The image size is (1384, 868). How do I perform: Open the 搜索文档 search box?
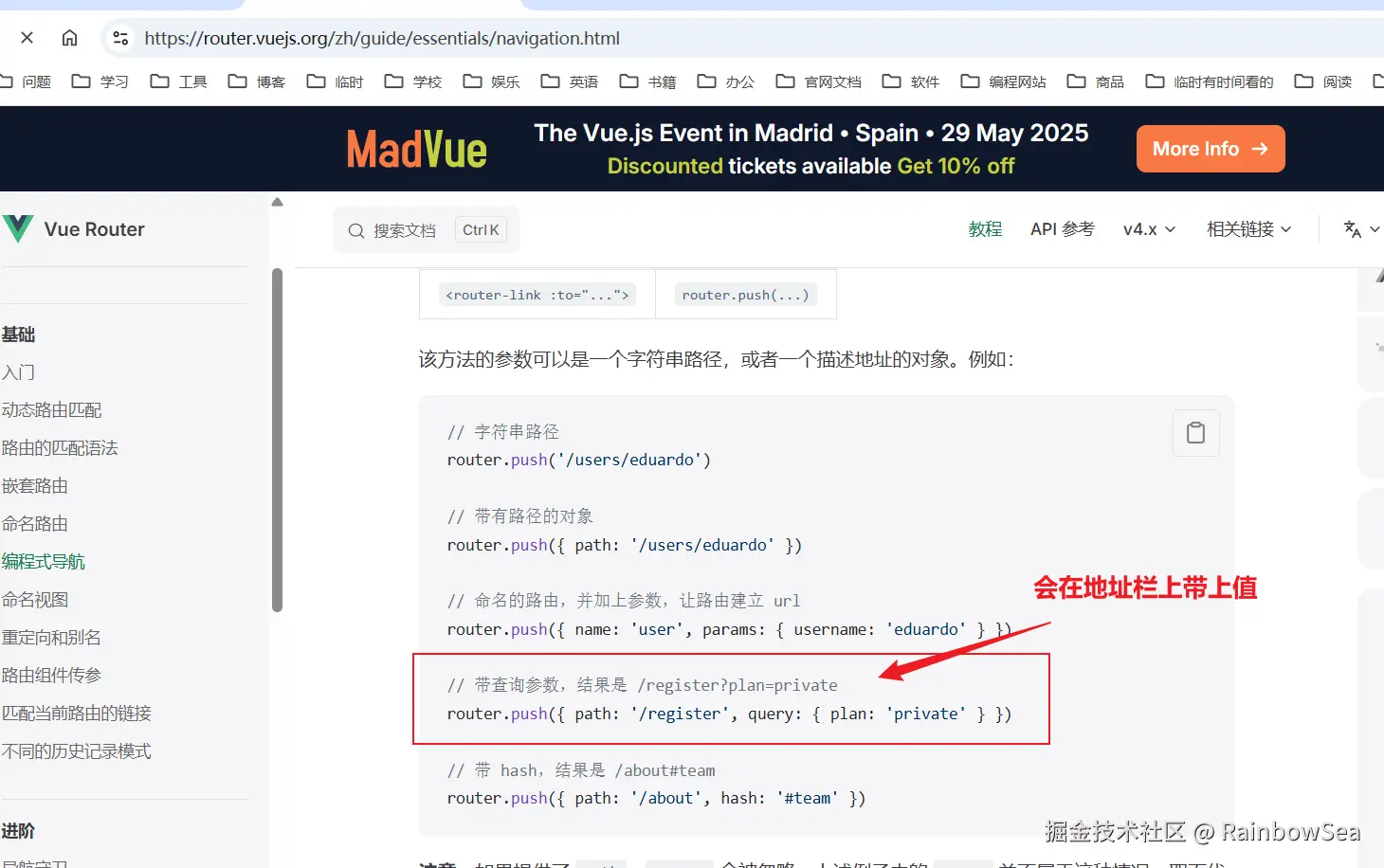tap(427, 230)
